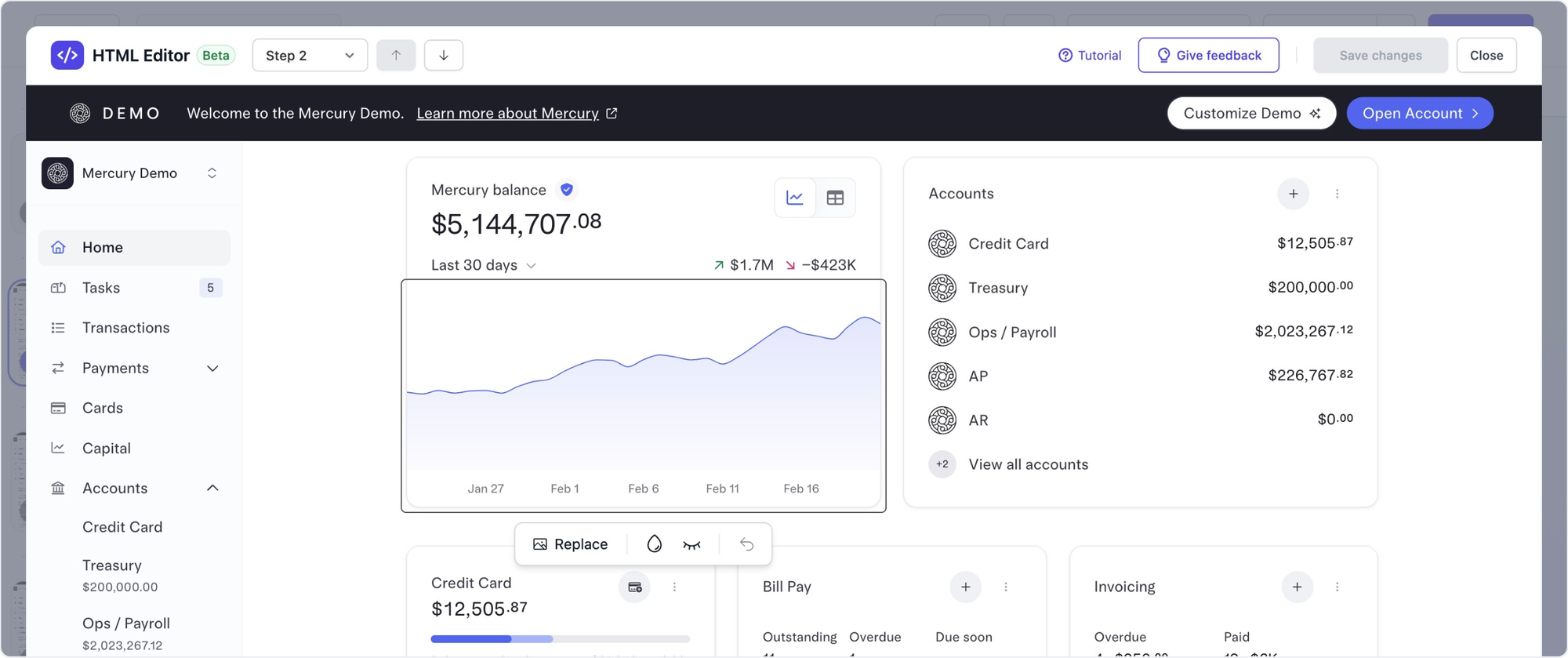Open AP account row
The height and width of the screenshot is (658, 1568).
pos(1141,376)
